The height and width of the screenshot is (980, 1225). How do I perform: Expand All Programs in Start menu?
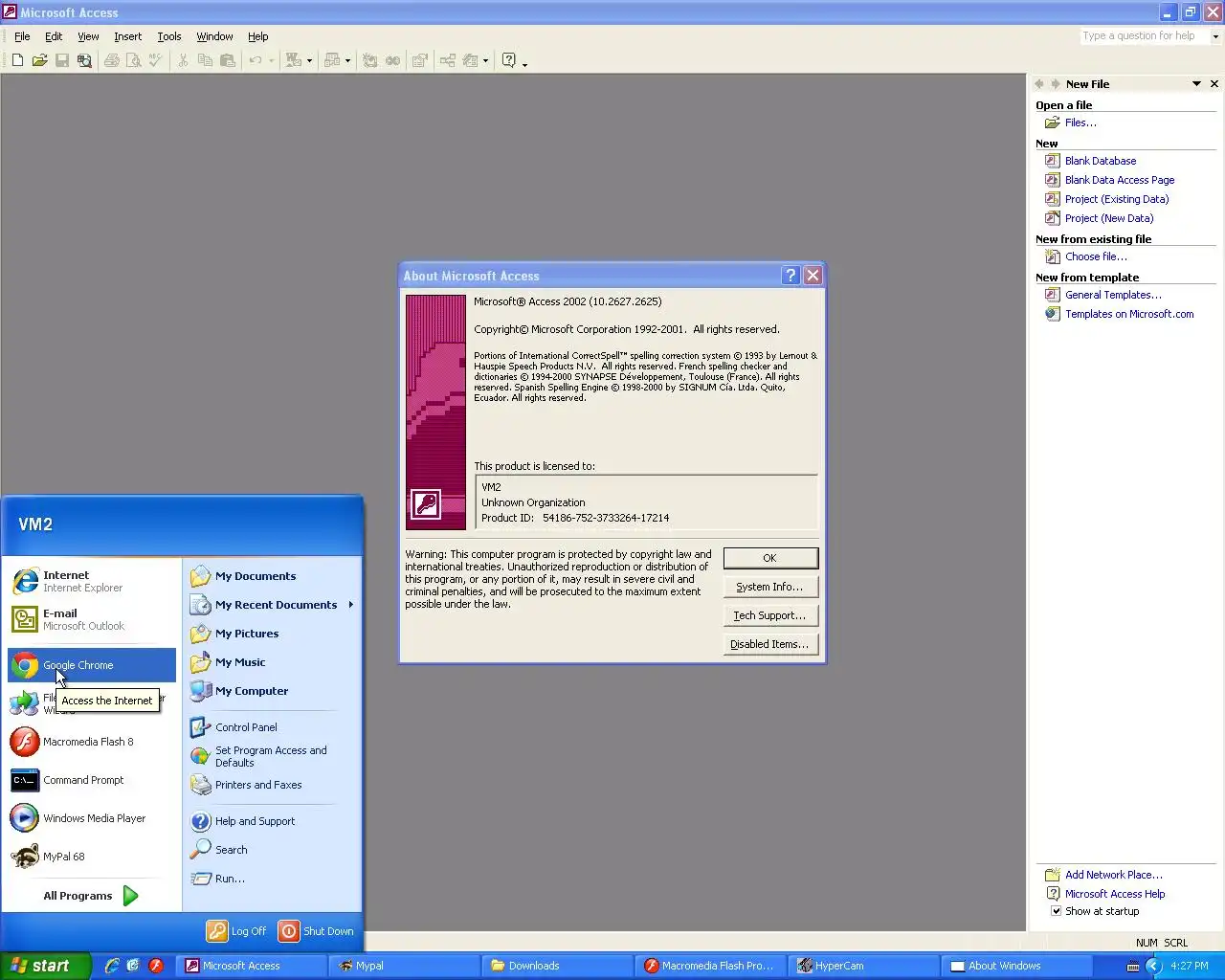(91, 896)
